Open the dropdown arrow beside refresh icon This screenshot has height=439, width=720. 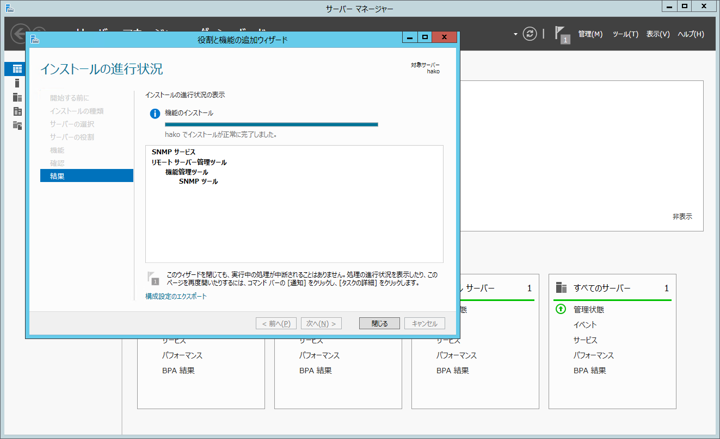[515, 34]
